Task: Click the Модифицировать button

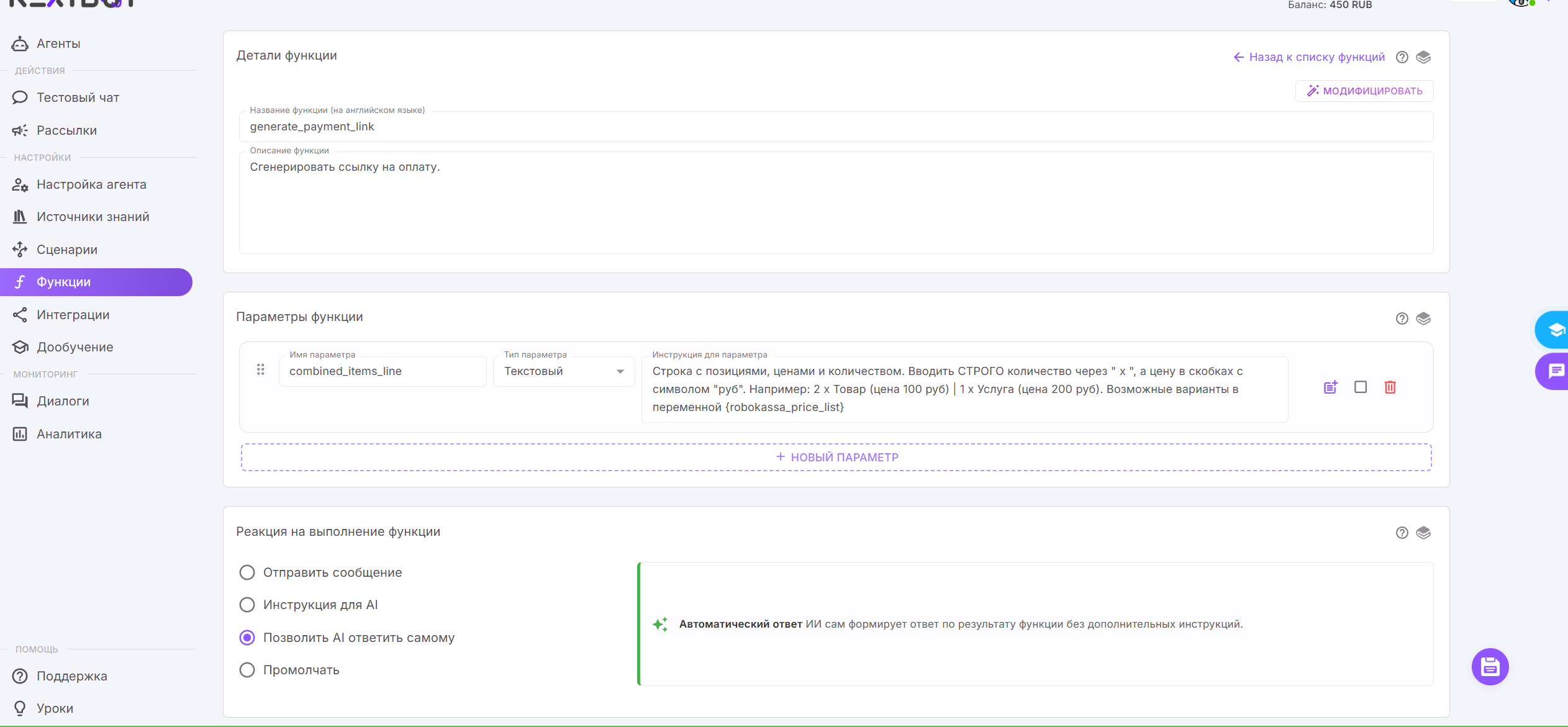Action: (1364, 91)
